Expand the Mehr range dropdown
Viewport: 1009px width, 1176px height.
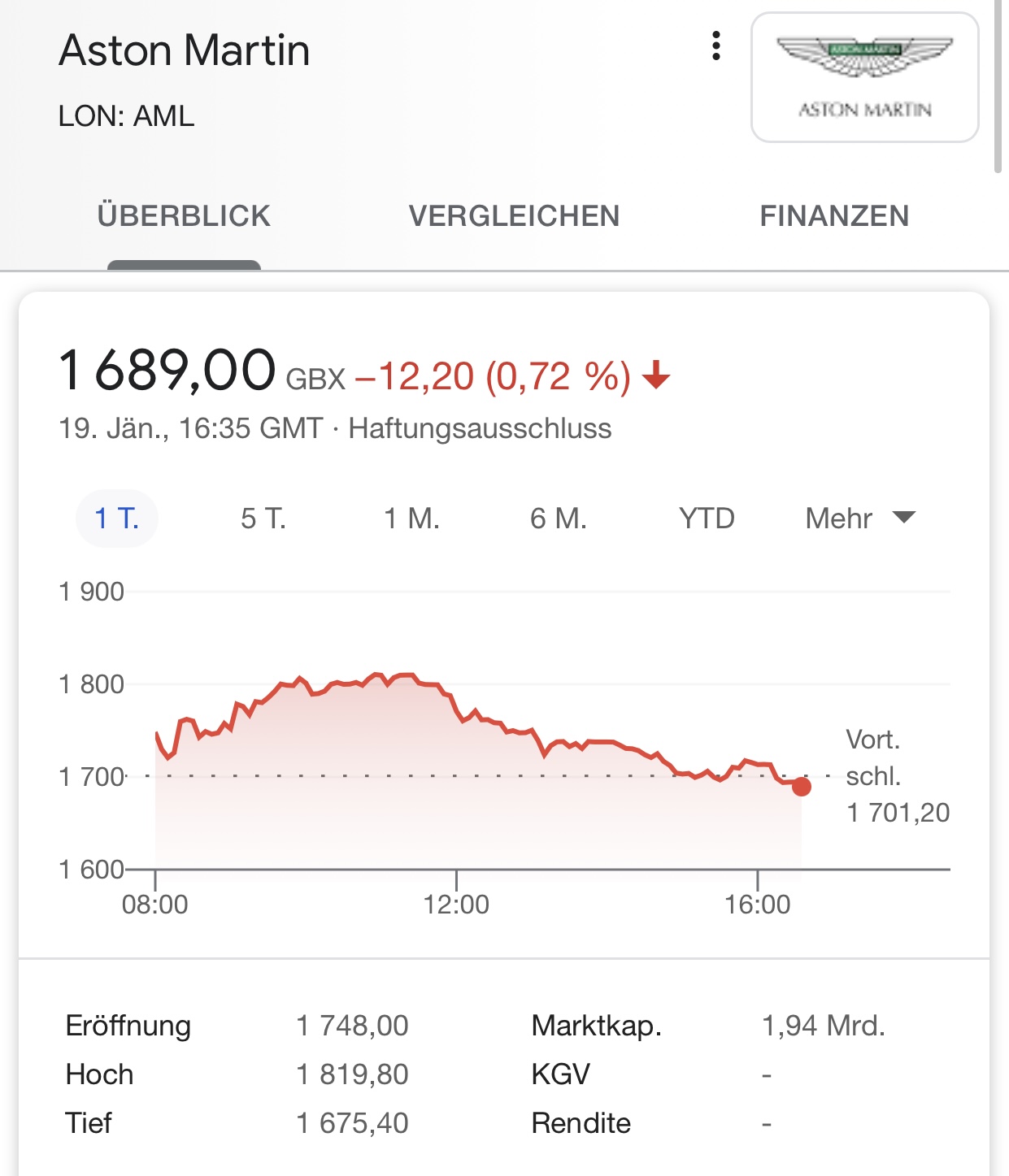click(839, 519)
